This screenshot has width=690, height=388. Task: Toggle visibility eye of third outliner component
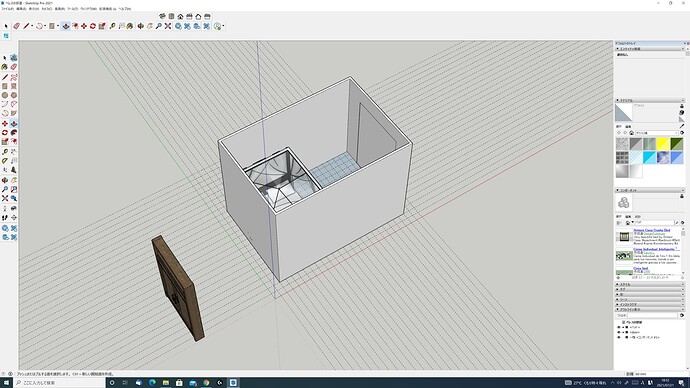click(x=619, y=337)
